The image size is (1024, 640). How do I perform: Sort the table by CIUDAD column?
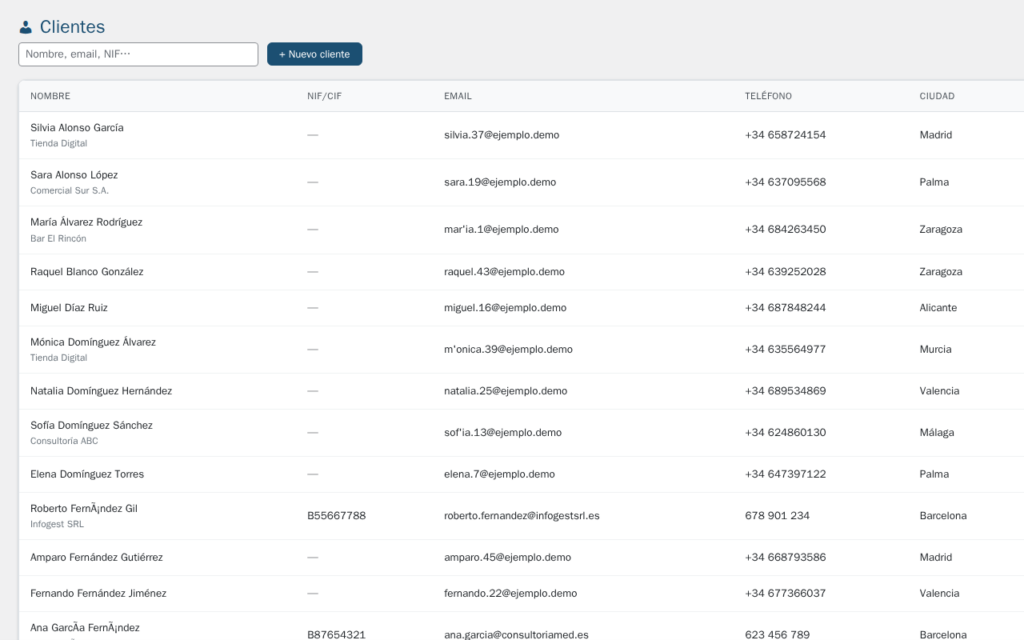coord(937,96)
